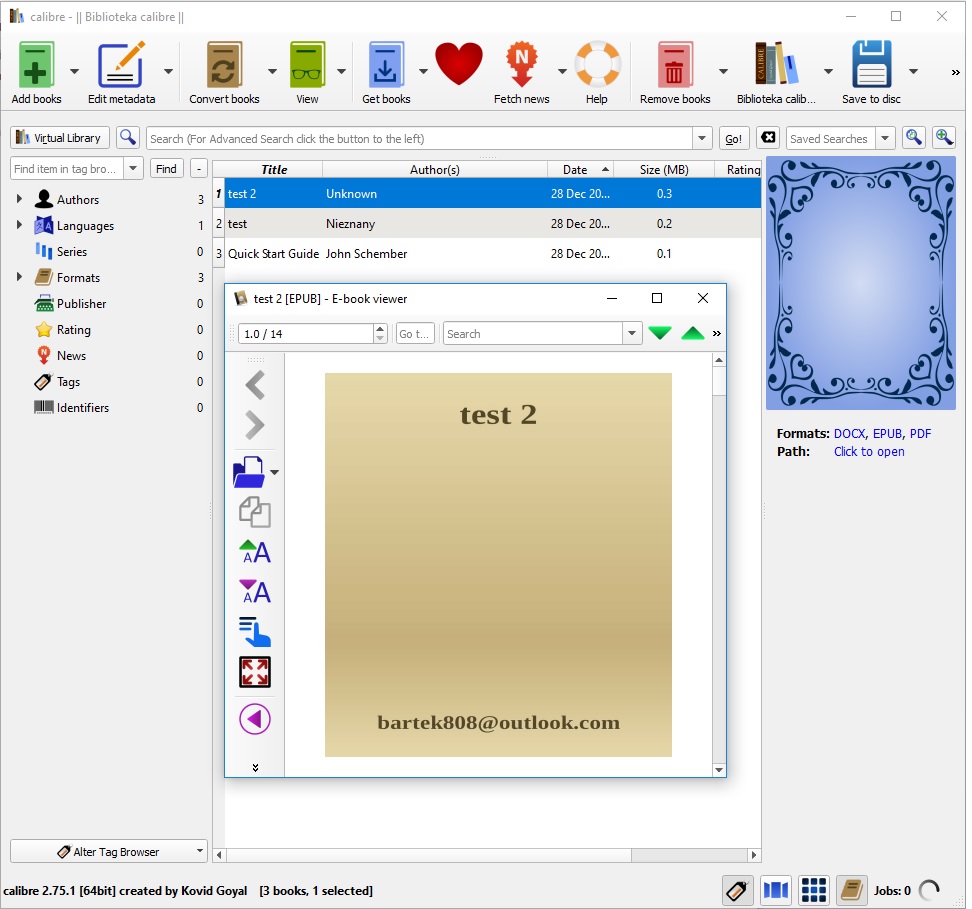Open table of contents icon in viewer
The width and height of the screenshot is (972, 909).
(x=255, y=632)
